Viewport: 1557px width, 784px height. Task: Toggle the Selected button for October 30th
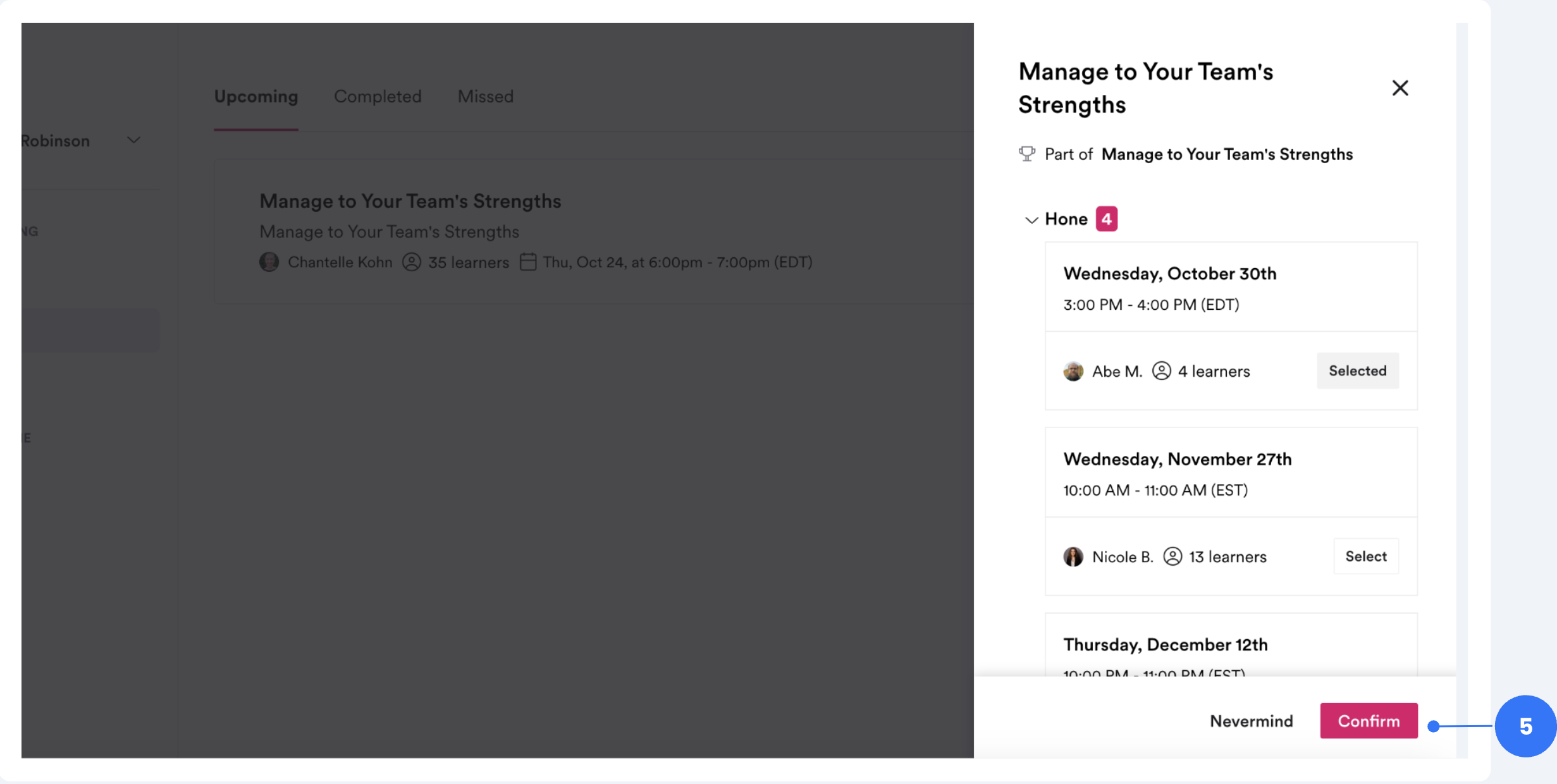pyautogui.click(x=1357, y=371)
